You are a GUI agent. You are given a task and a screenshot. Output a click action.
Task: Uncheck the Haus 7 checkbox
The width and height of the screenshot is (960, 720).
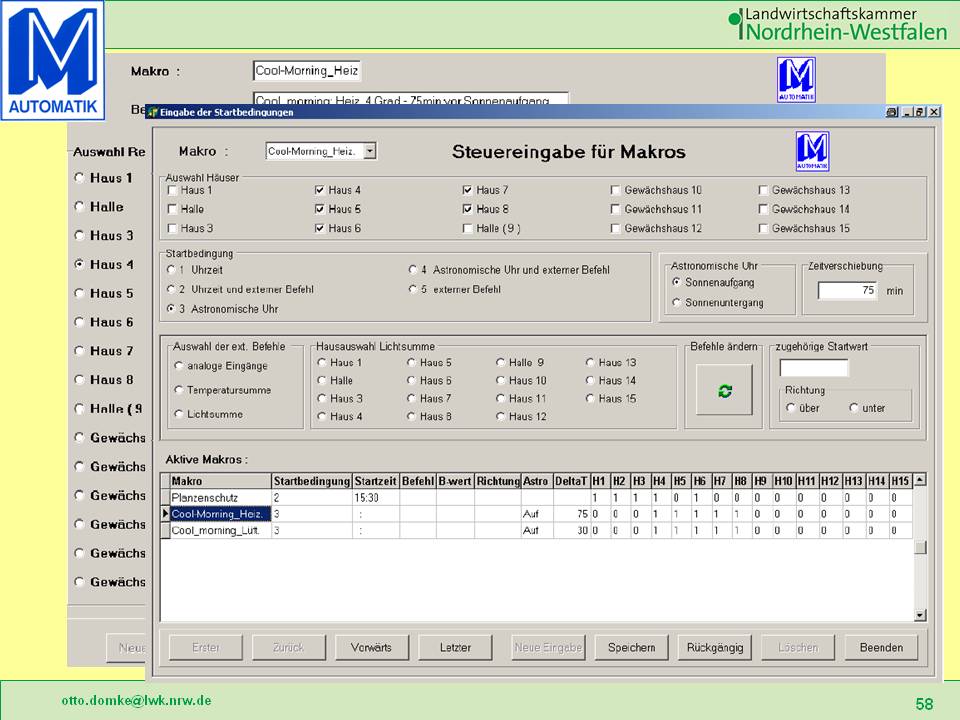(468, 190)
